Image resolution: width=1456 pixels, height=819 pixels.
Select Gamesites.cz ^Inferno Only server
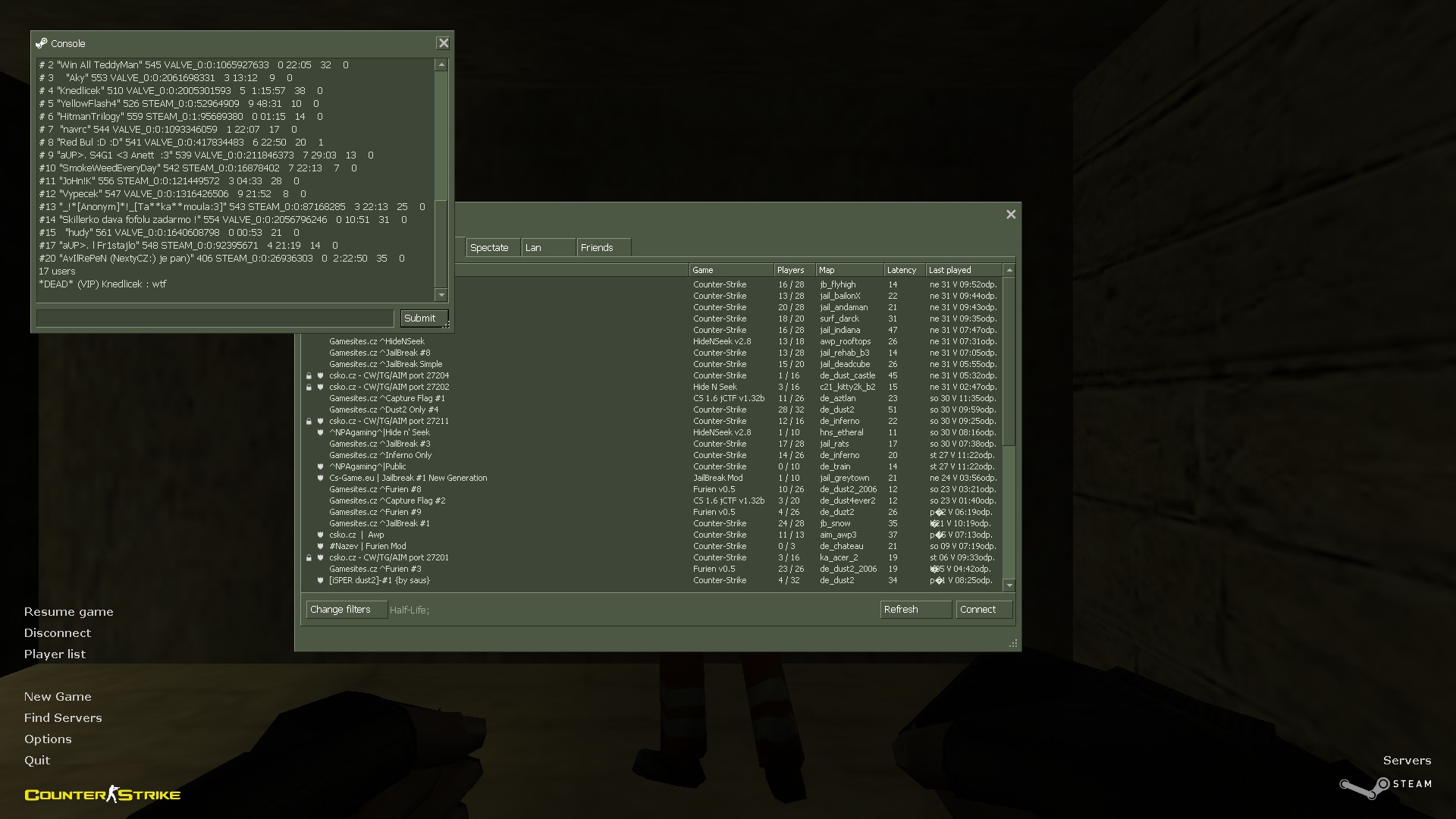pyautogui.click(x=652, y=456)
